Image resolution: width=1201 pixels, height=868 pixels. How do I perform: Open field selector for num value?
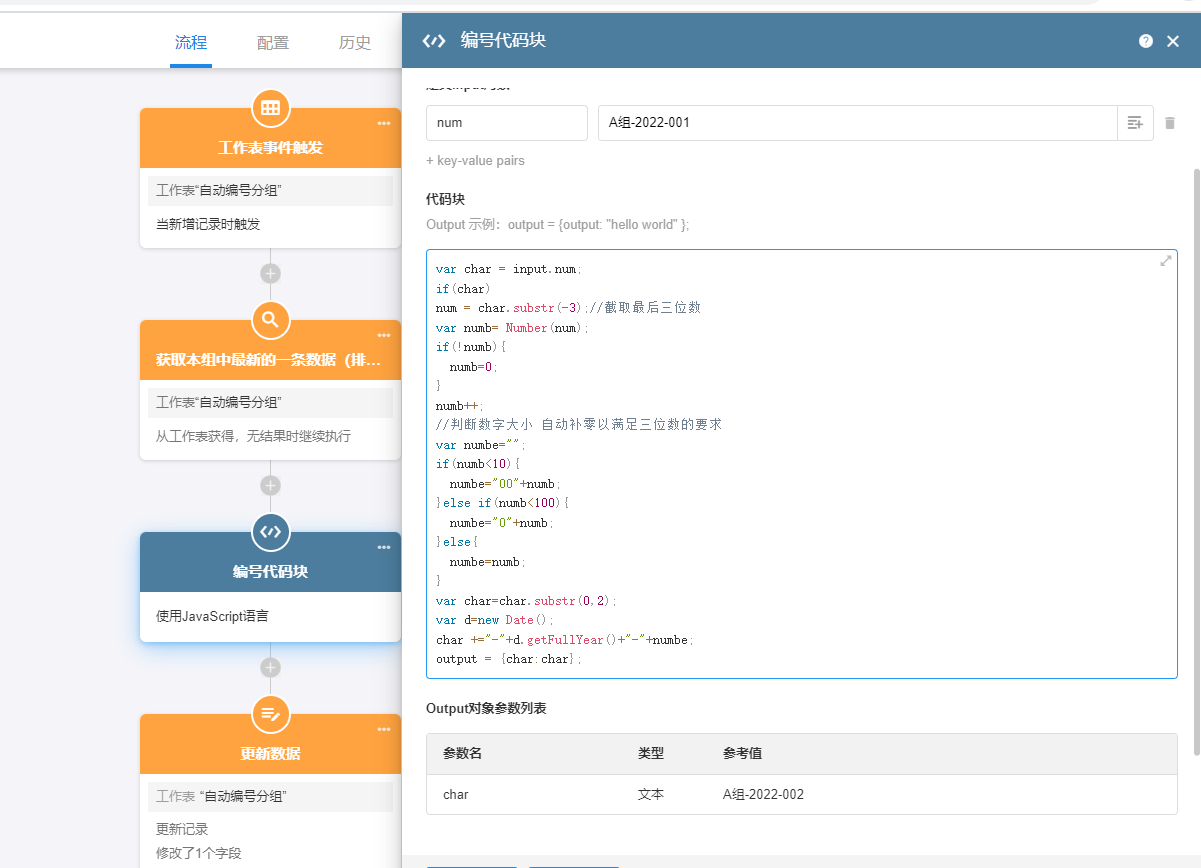click(1135, 123)
